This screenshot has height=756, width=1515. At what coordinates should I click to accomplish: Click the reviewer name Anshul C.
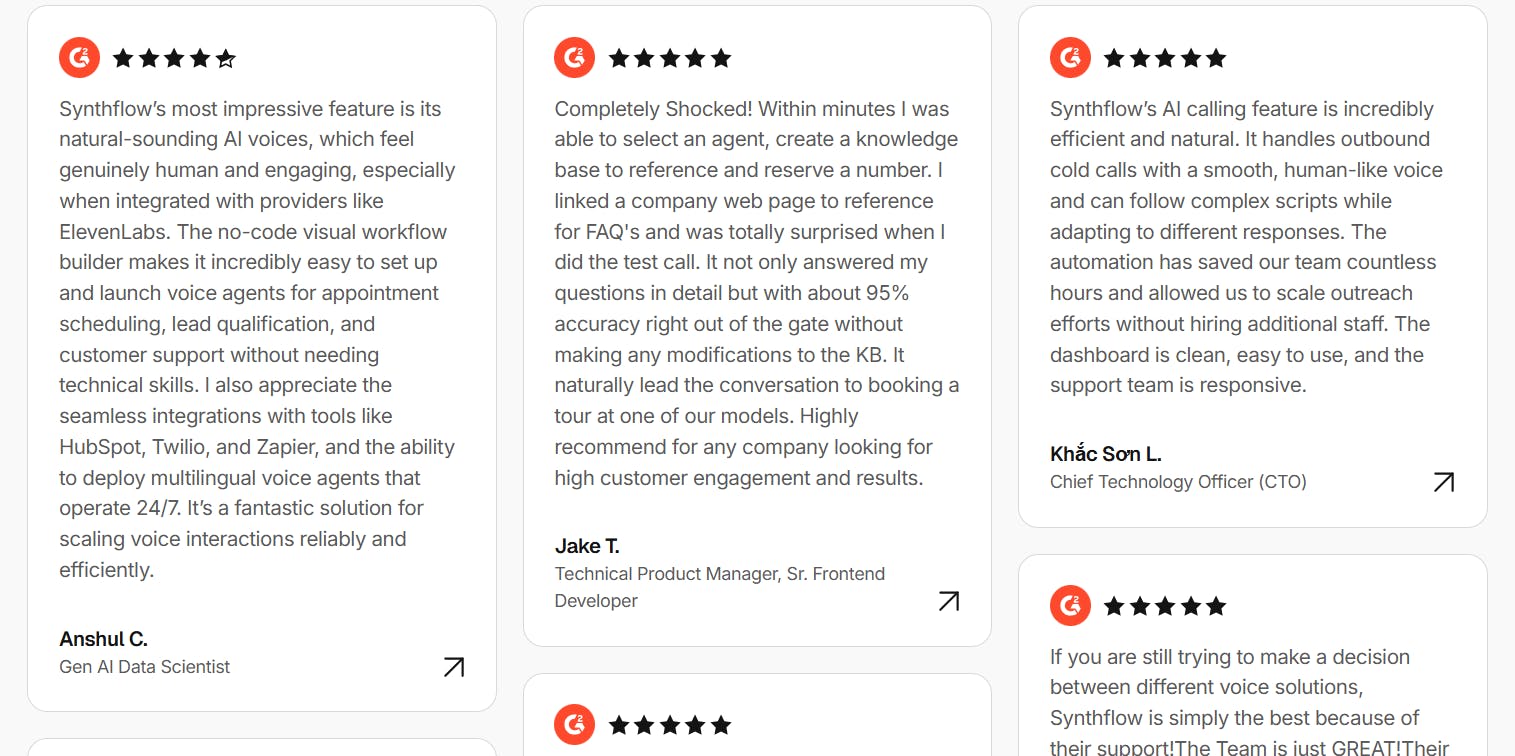pos(104,639)
